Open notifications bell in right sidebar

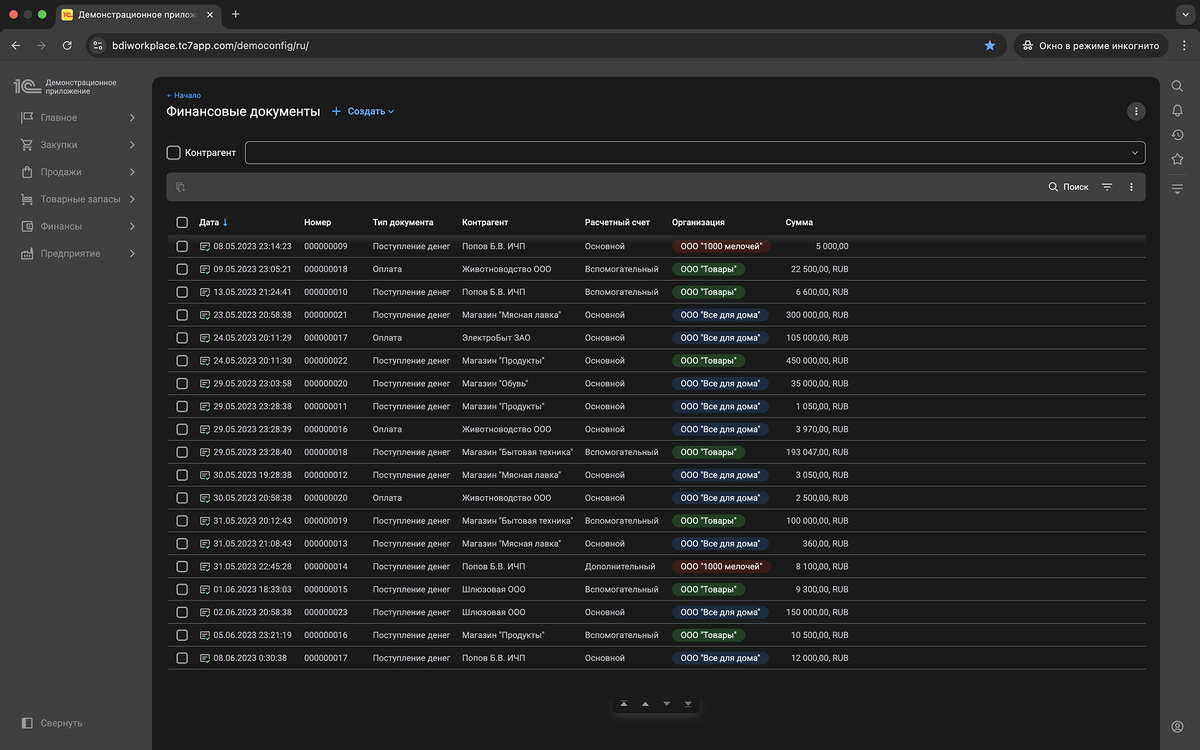point(1177,110)
